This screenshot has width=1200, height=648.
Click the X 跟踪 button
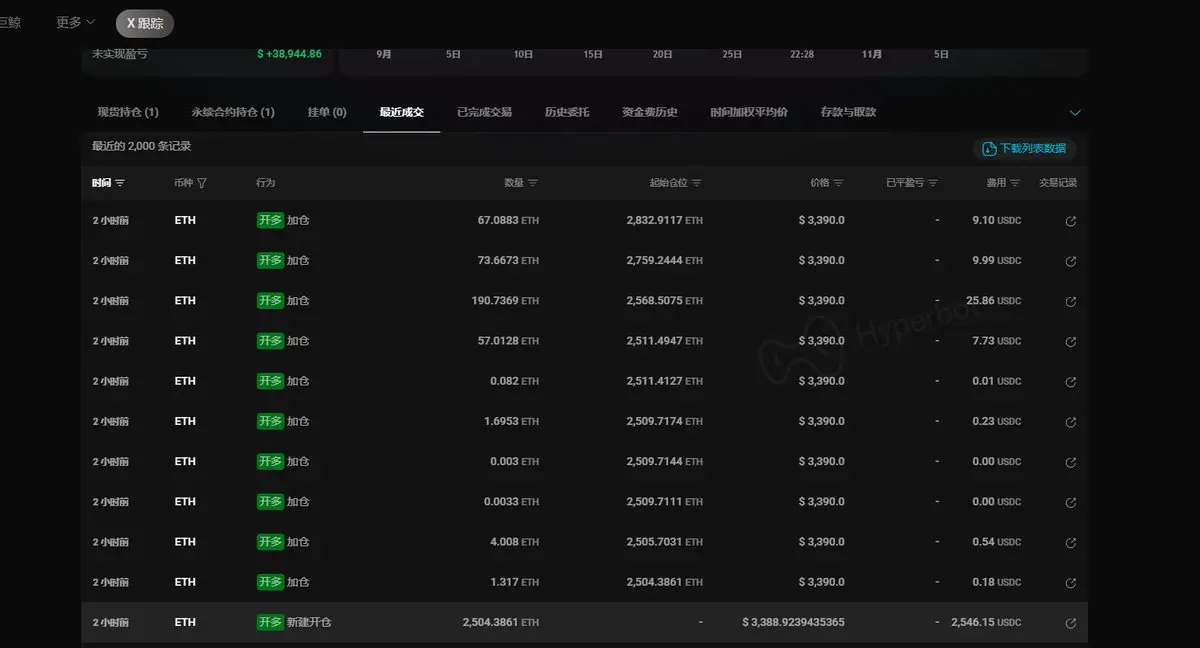tap(145, 23)
